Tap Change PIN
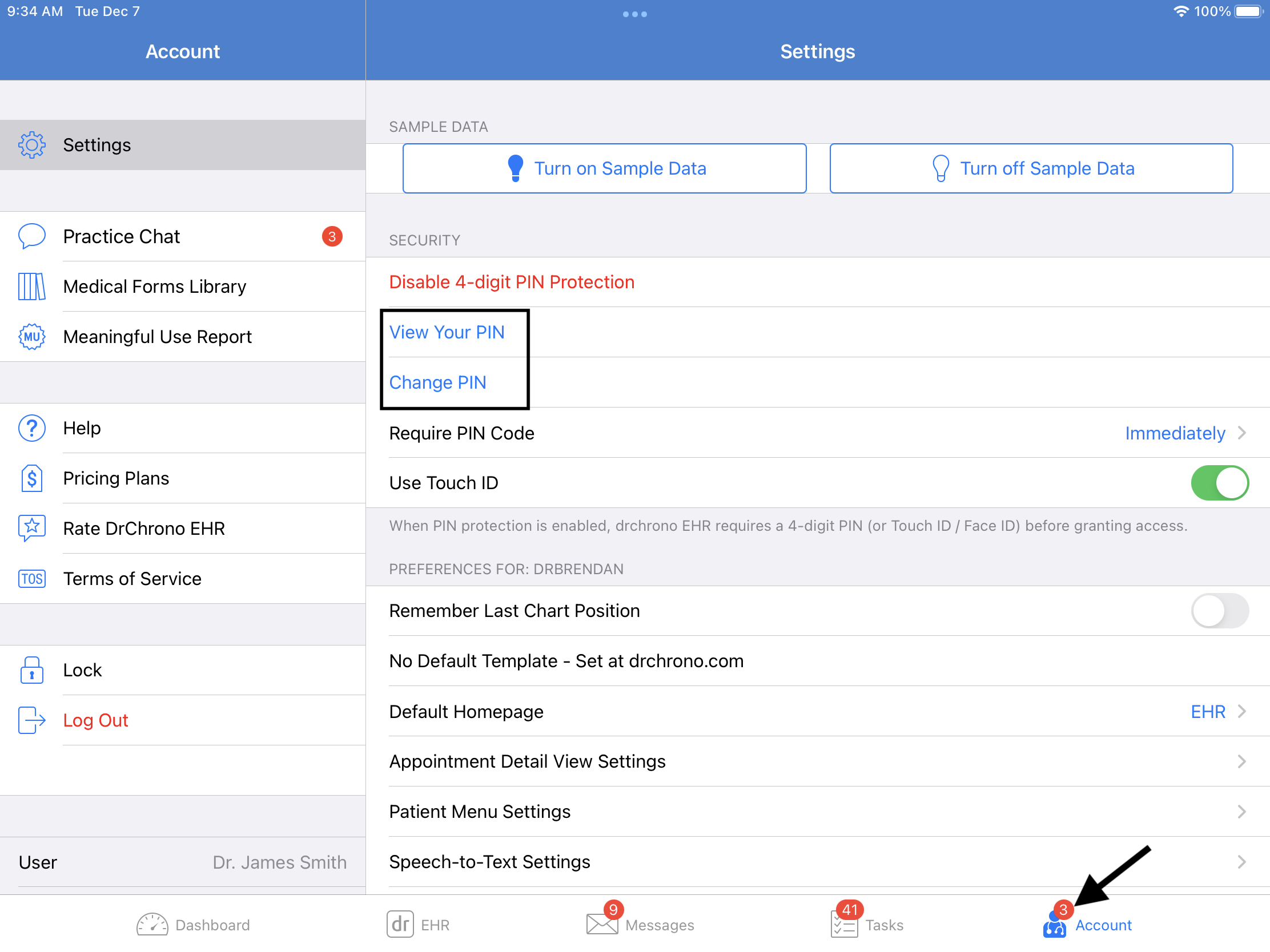Image resolution: width=1270 pixels, height=952 pixels. 437,382
